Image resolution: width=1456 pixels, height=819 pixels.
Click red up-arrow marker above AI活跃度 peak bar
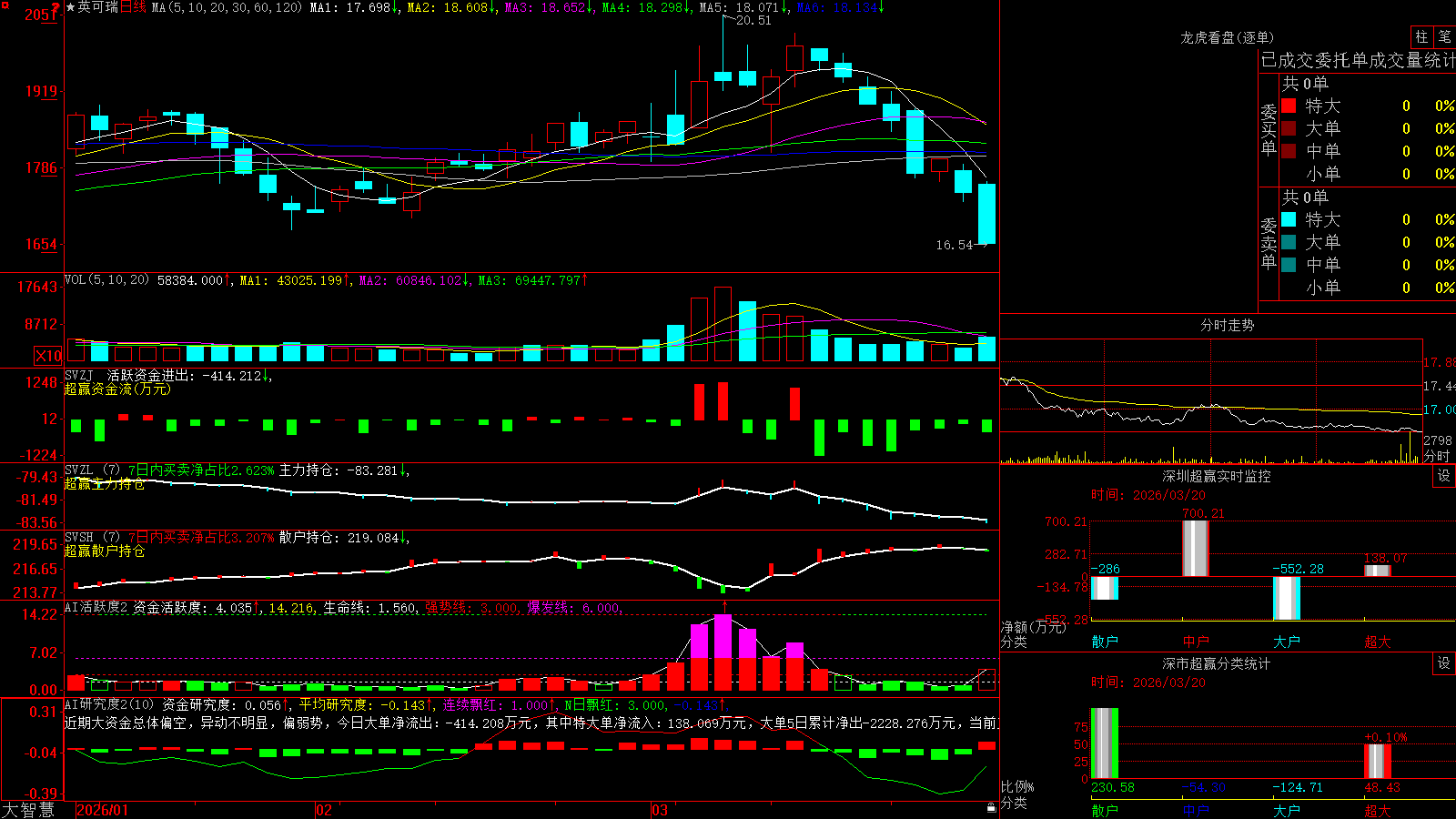click(724, 606)
